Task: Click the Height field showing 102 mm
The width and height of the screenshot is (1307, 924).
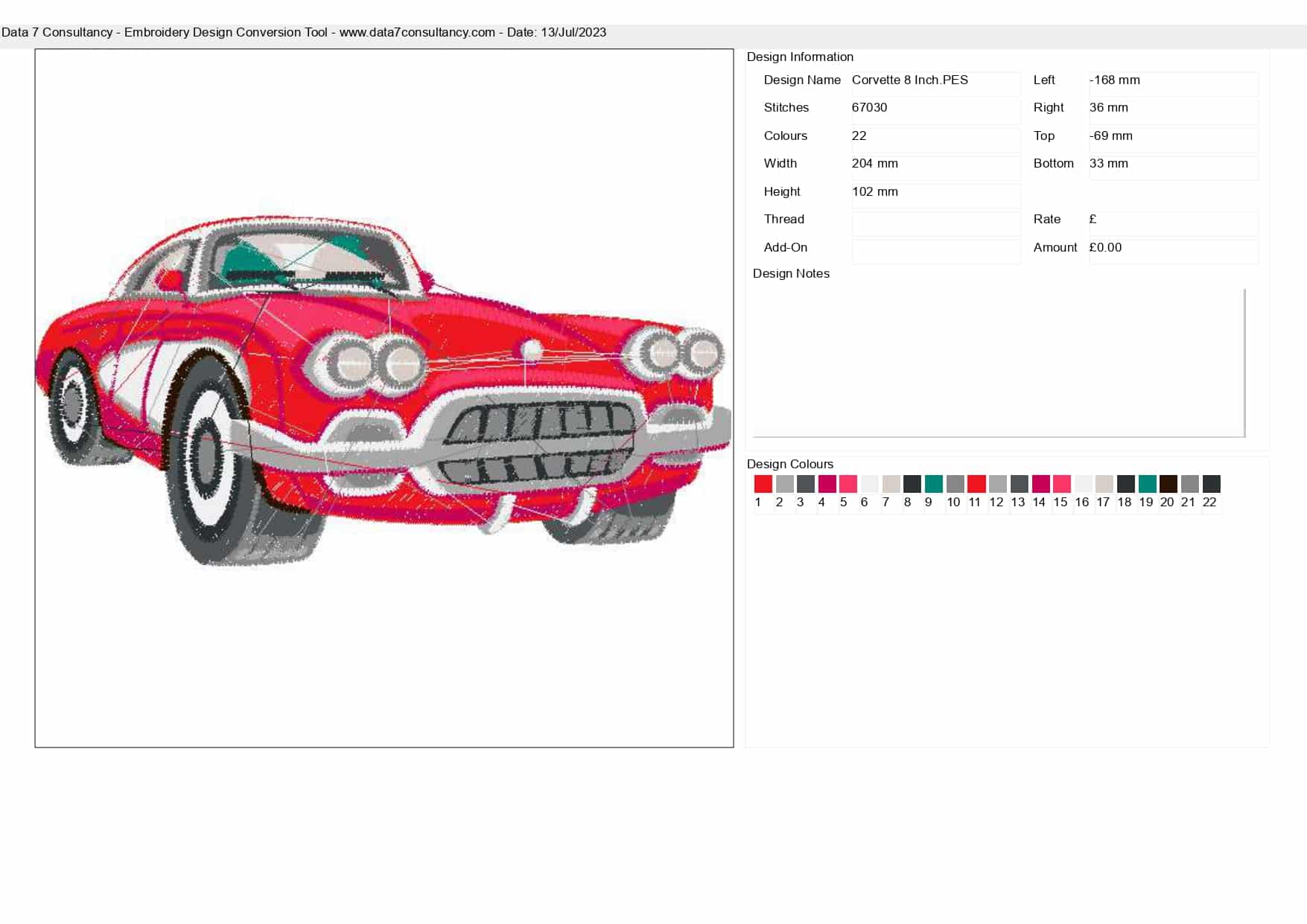Action: click(x=936, y=195)
